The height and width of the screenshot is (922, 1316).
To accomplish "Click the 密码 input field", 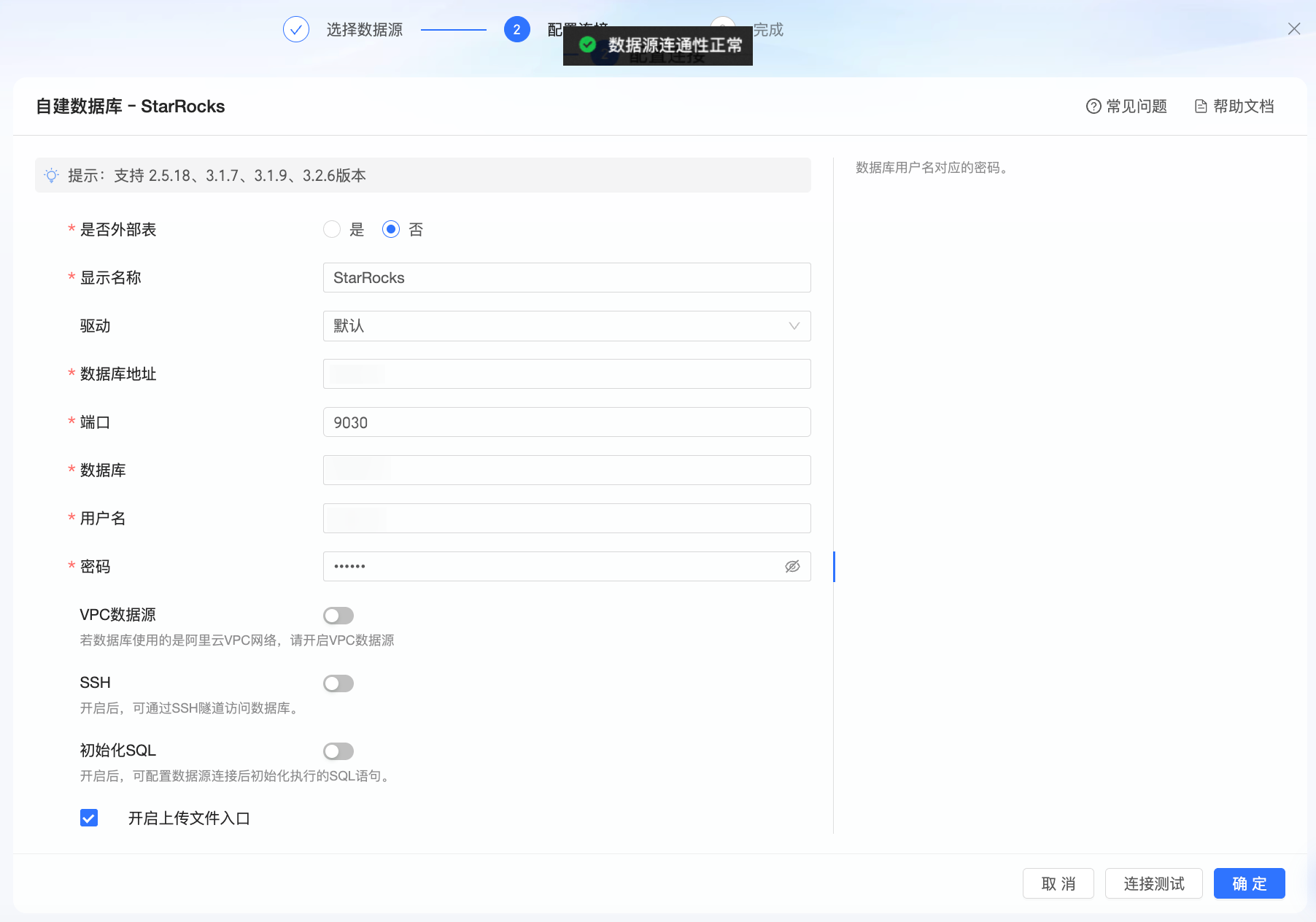I will pyautogui.click(x=567, y=567).
